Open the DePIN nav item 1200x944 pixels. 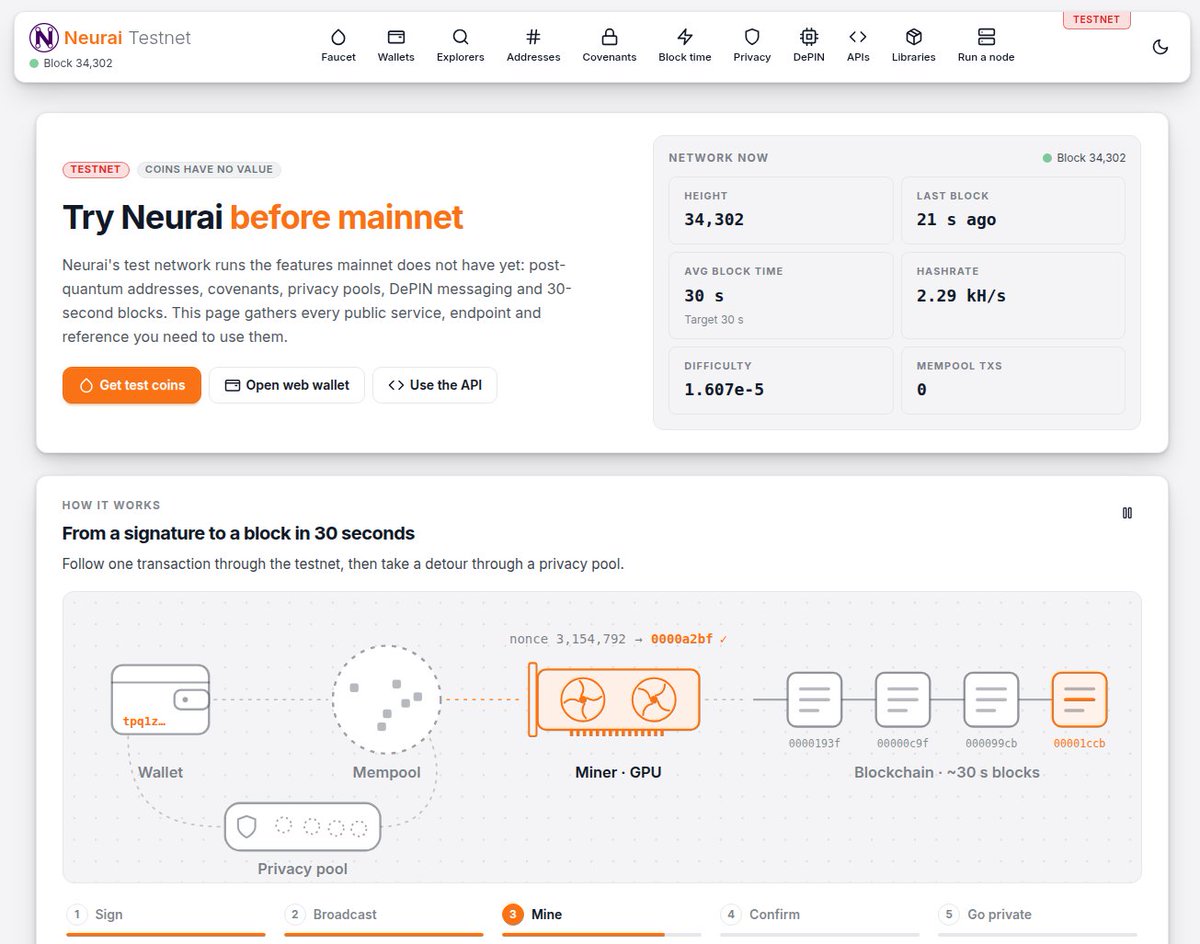(x=809, y=46)
